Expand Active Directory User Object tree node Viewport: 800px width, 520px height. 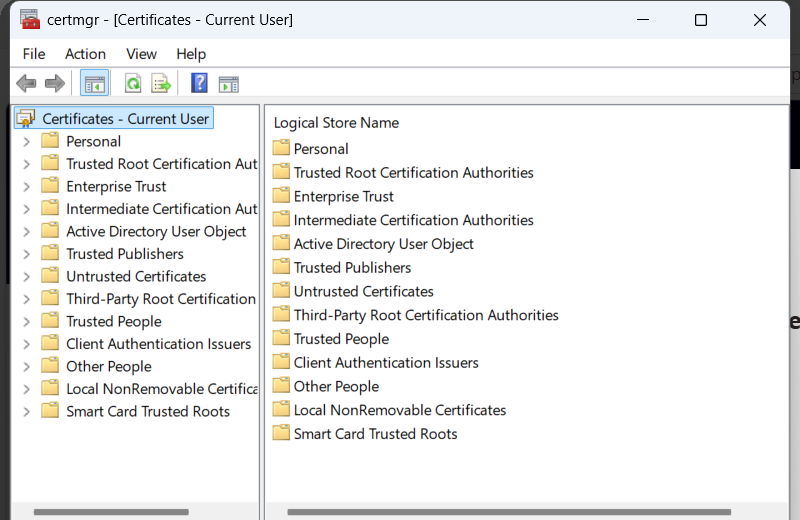click(x=27, y=231)
